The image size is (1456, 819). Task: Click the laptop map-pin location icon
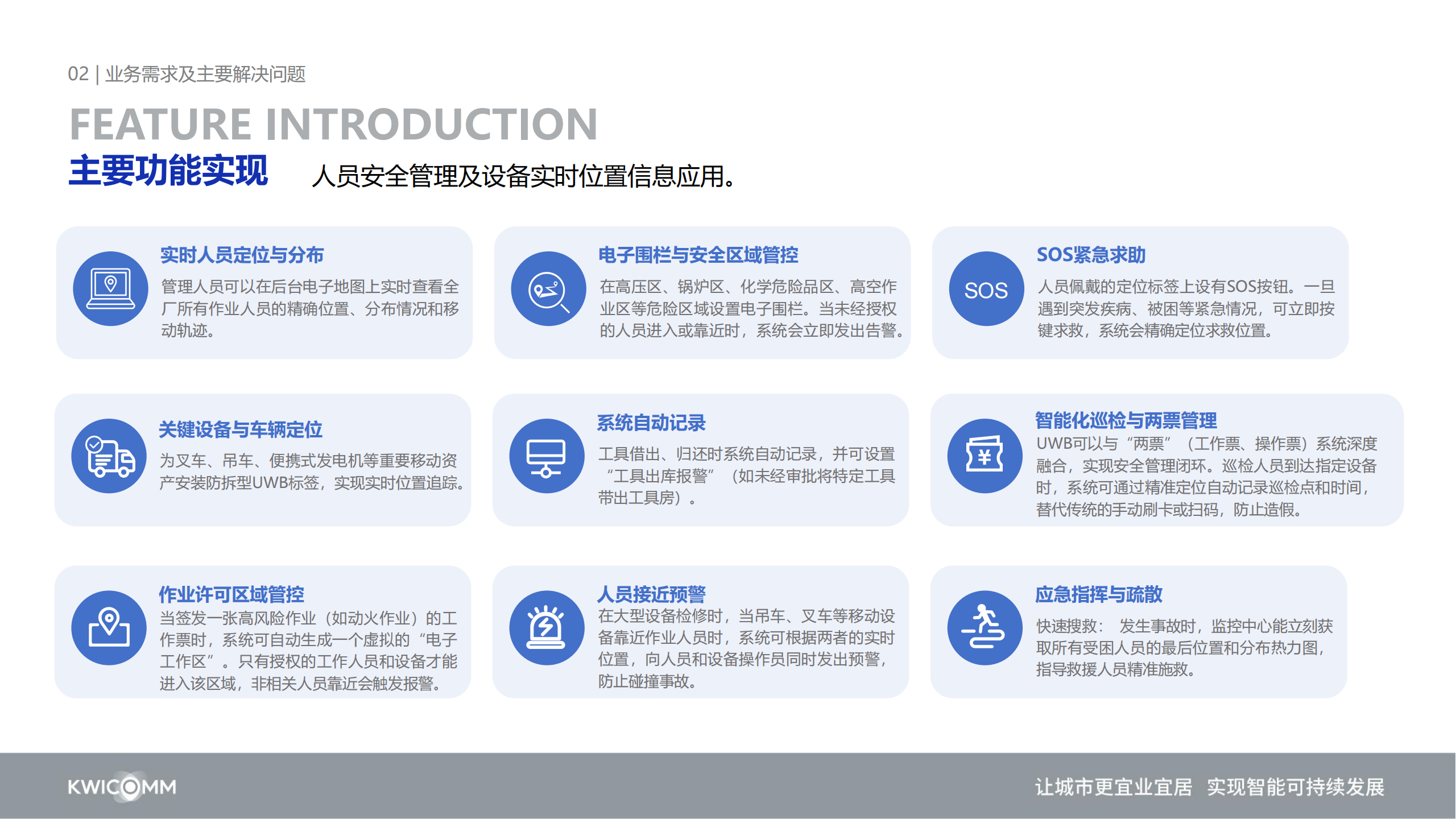pos(110,289)
